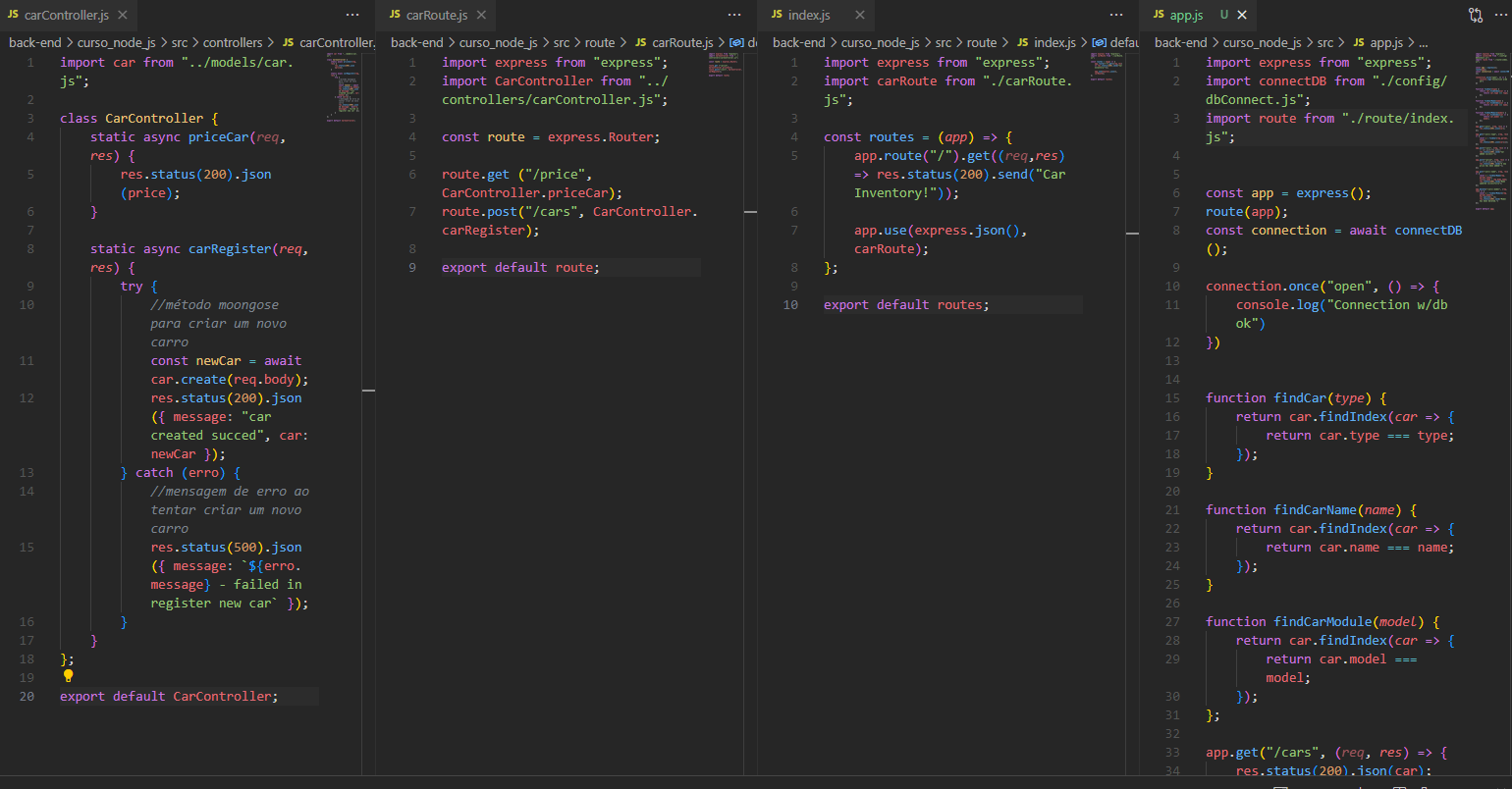Open controllers breadcrumb in carController.js editor

(x=233, y=42)
